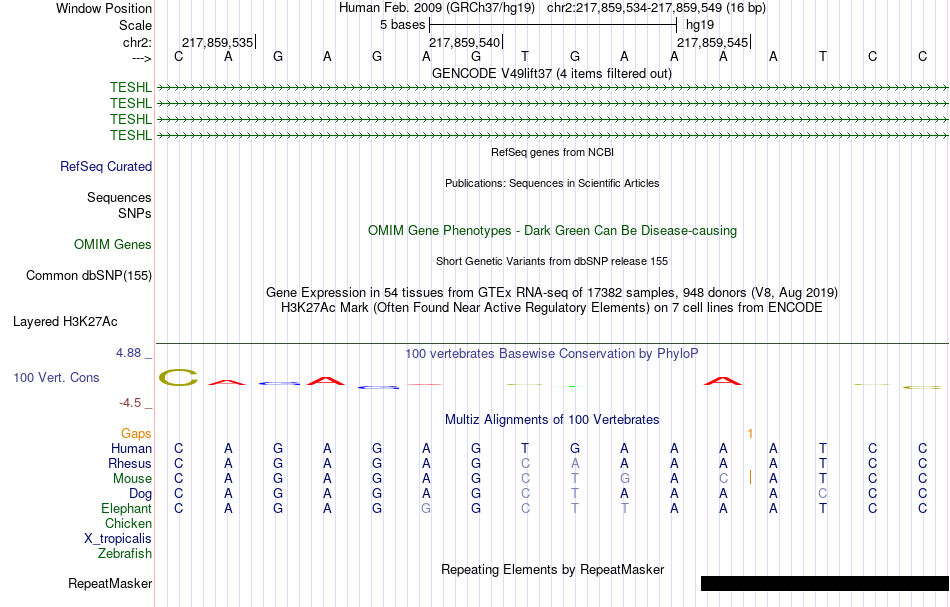Open Short Genetic Variants from dbSNP title
Viewport: 950px width, 607px height.
click(x=552, y=261)
